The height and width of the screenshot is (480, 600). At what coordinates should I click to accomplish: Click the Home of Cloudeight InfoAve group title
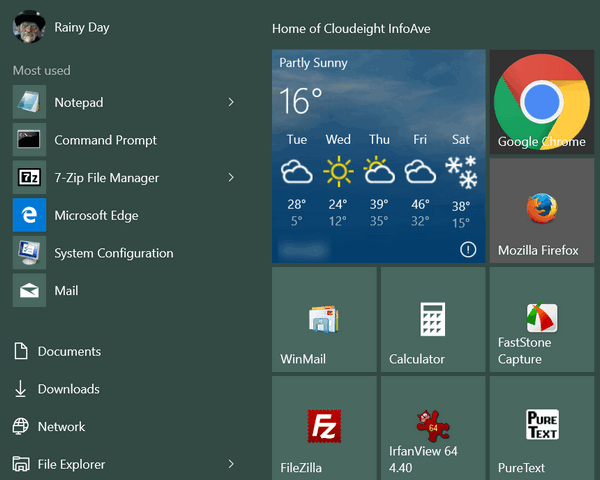pos(351,29)
